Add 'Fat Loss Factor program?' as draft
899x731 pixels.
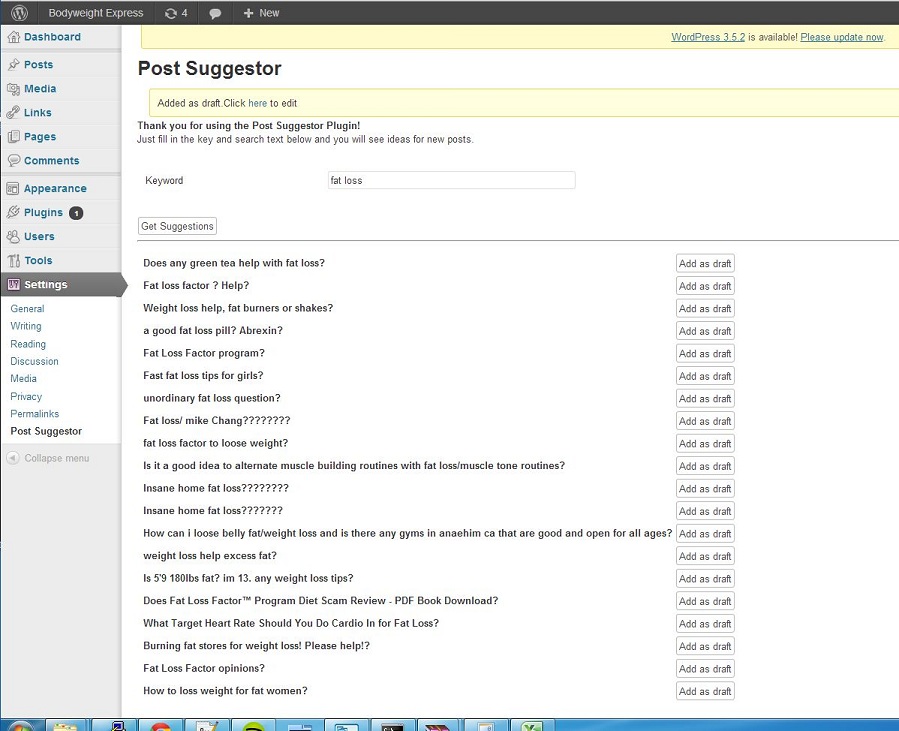click(x=705, y=354)
